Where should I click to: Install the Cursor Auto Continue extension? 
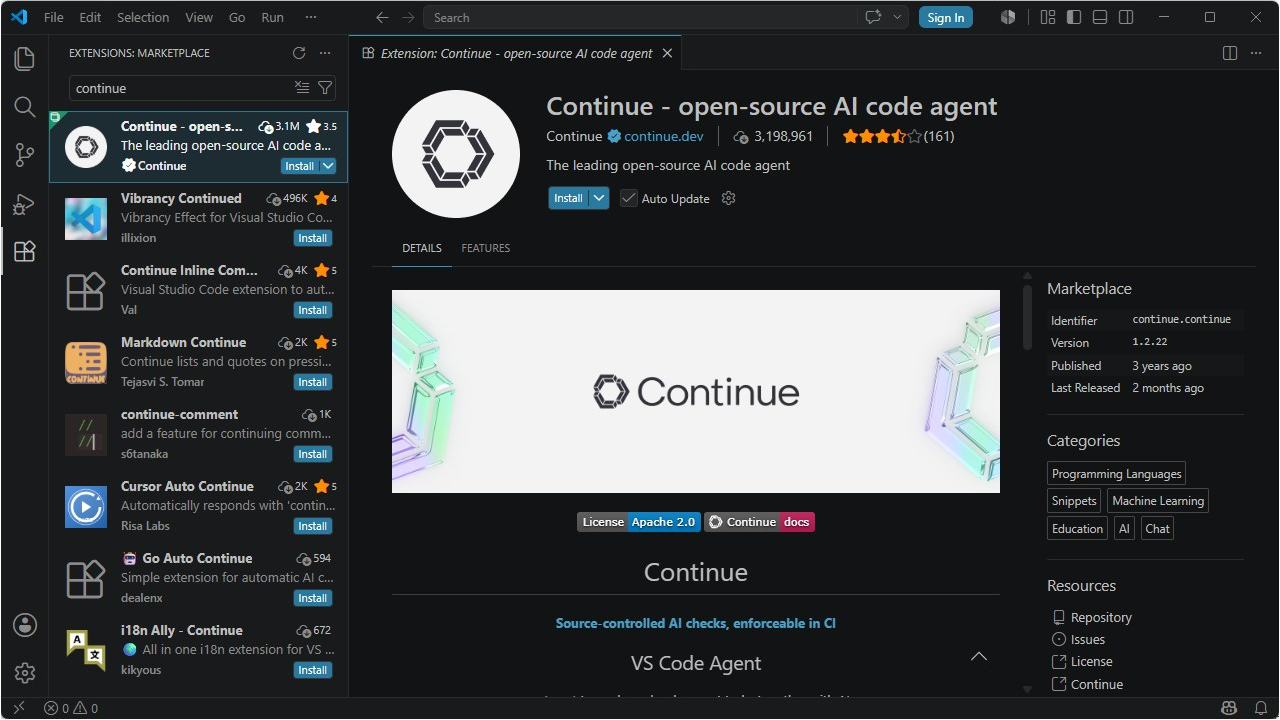coord(313,526)
